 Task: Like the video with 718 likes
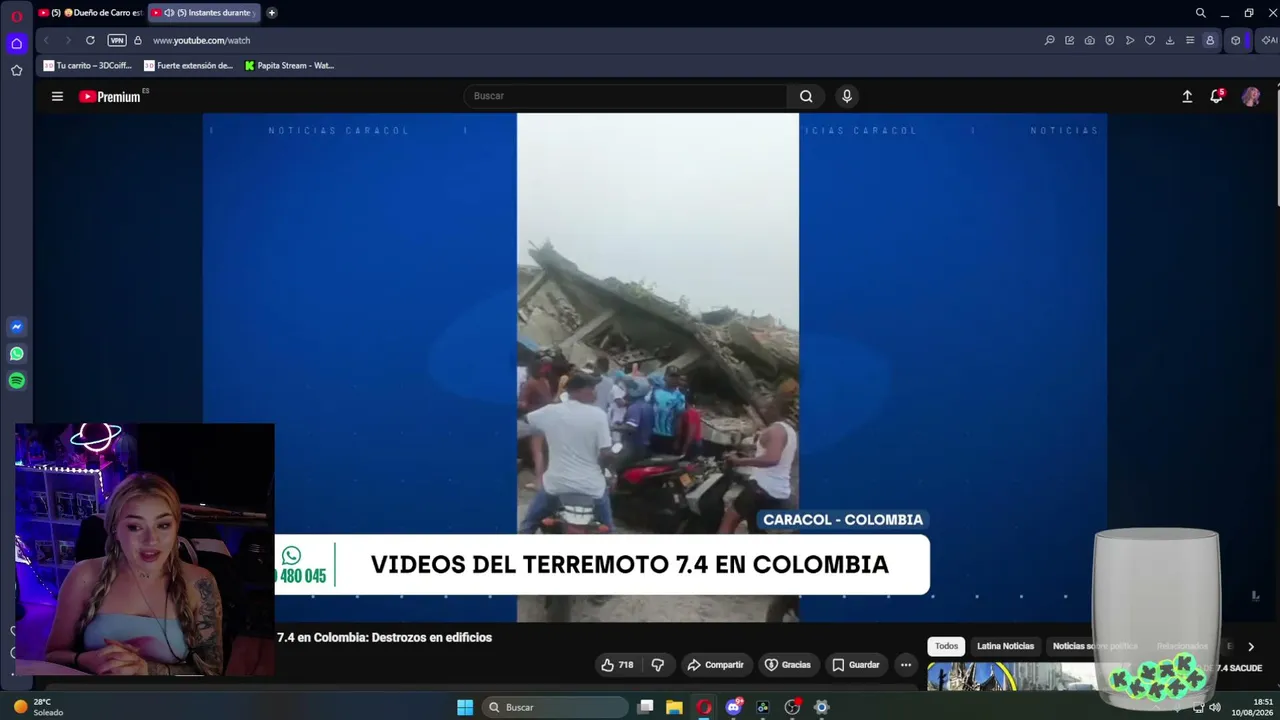[x=617, y=665]
